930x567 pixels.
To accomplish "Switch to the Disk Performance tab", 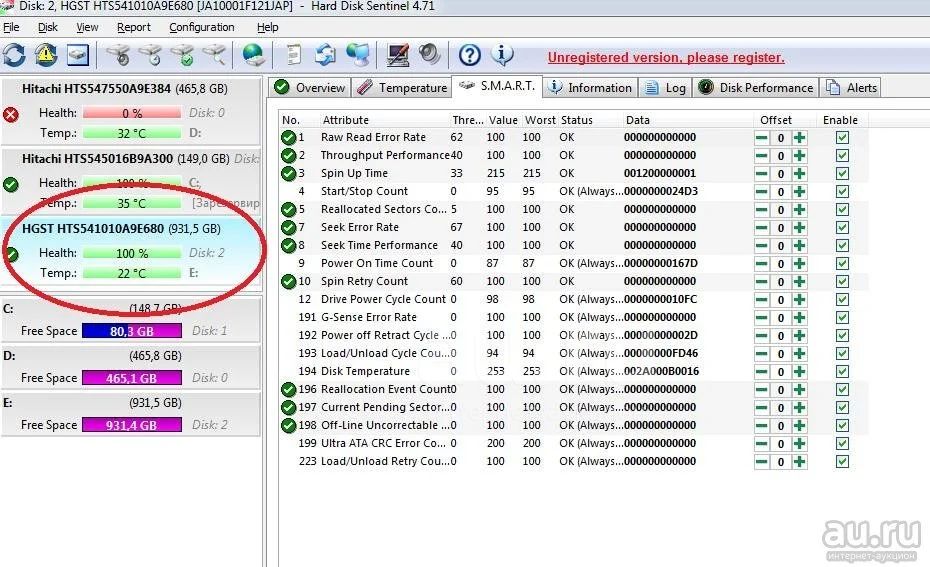I will pos(756,88).
